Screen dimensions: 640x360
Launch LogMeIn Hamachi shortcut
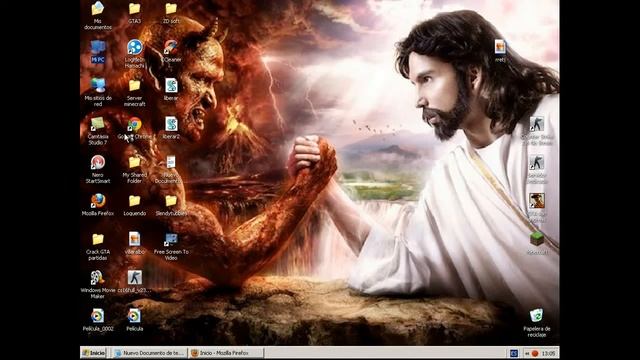[x=134, y=54]
